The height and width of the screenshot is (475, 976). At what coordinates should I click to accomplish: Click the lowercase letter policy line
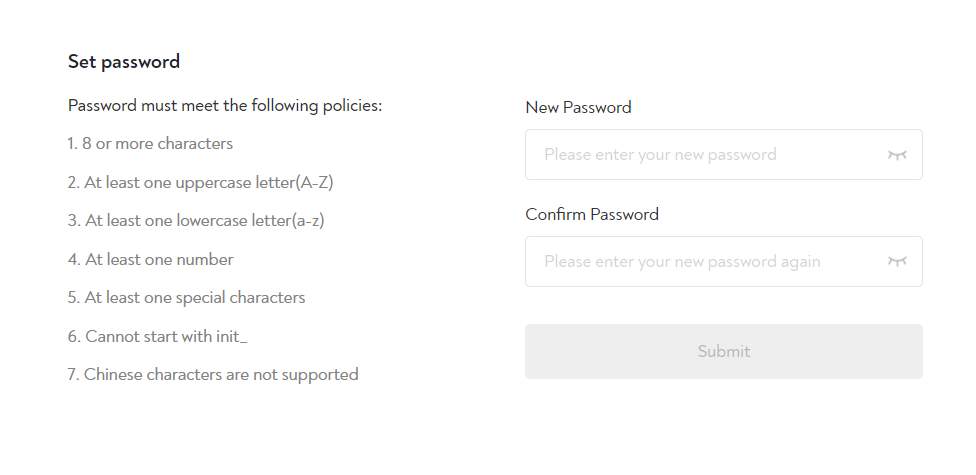[x=196, y=221]
